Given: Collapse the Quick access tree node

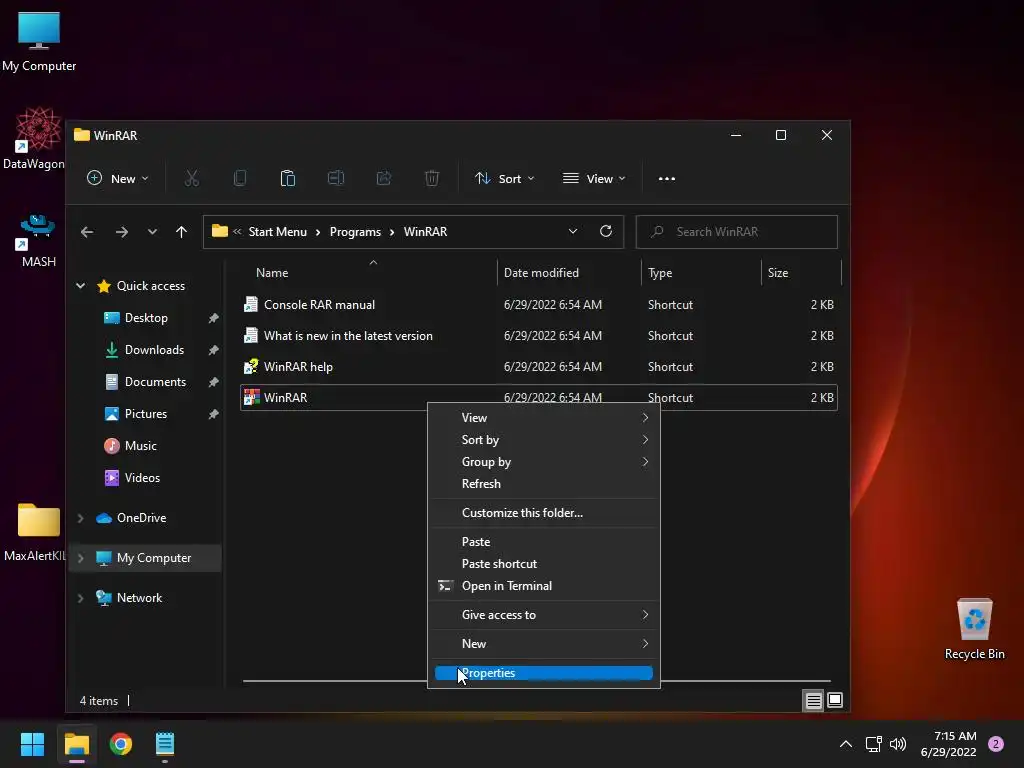Looking at the screenshot, I should [x=80, y=285].
